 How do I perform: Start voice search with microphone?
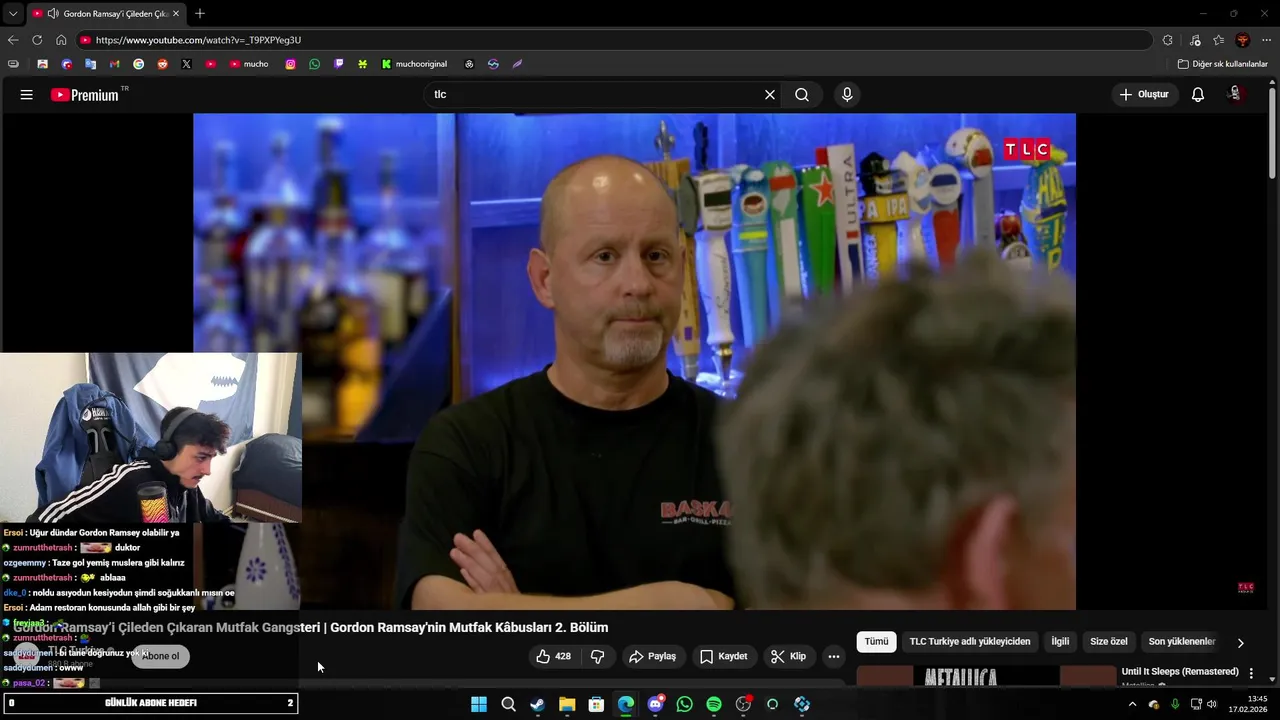[x=847, y=94]
